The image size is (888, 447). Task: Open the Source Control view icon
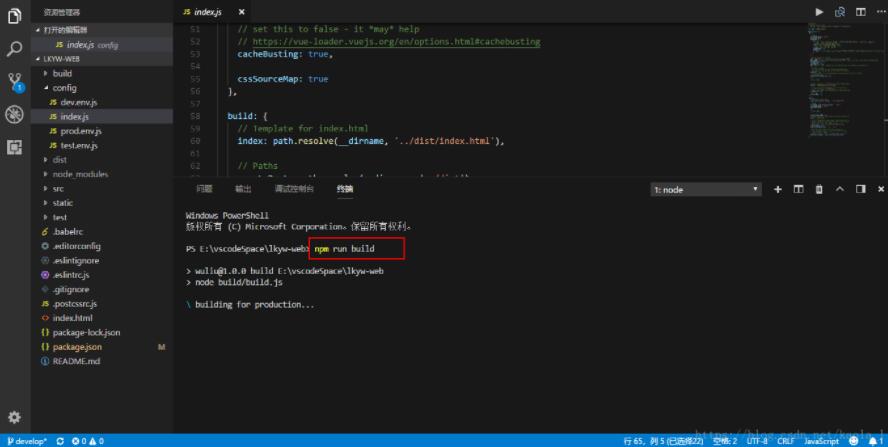pos(15,82)
